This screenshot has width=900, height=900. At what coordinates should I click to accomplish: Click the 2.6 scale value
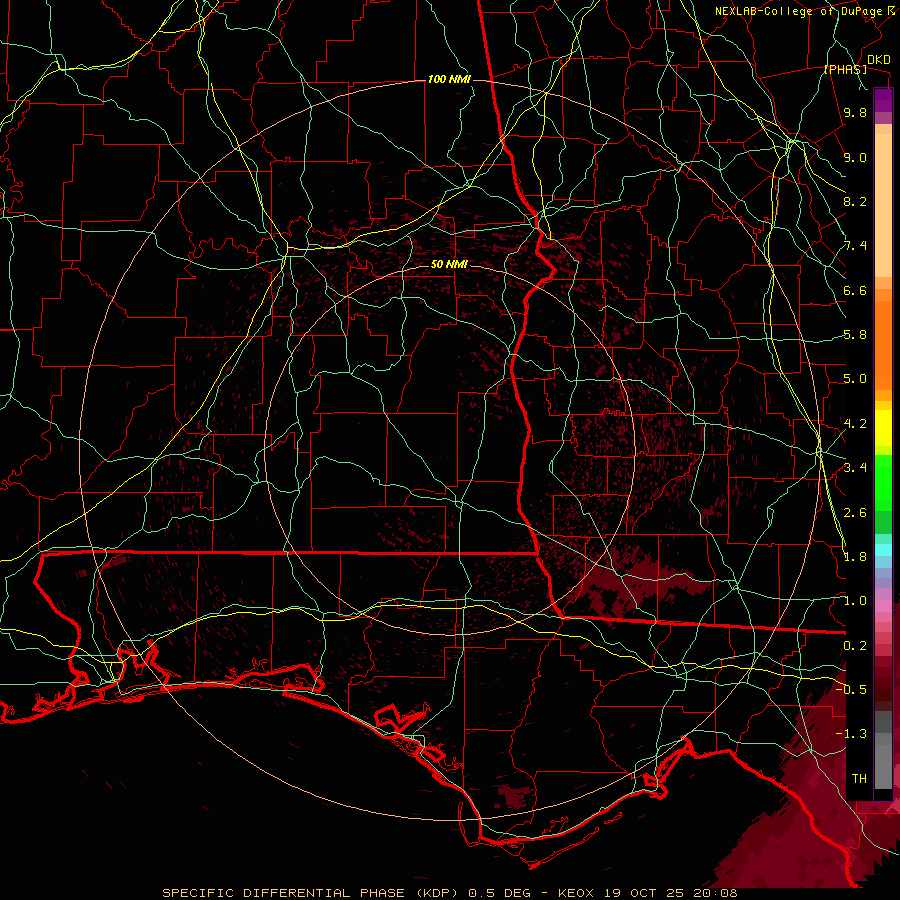(x=855, y=513)
